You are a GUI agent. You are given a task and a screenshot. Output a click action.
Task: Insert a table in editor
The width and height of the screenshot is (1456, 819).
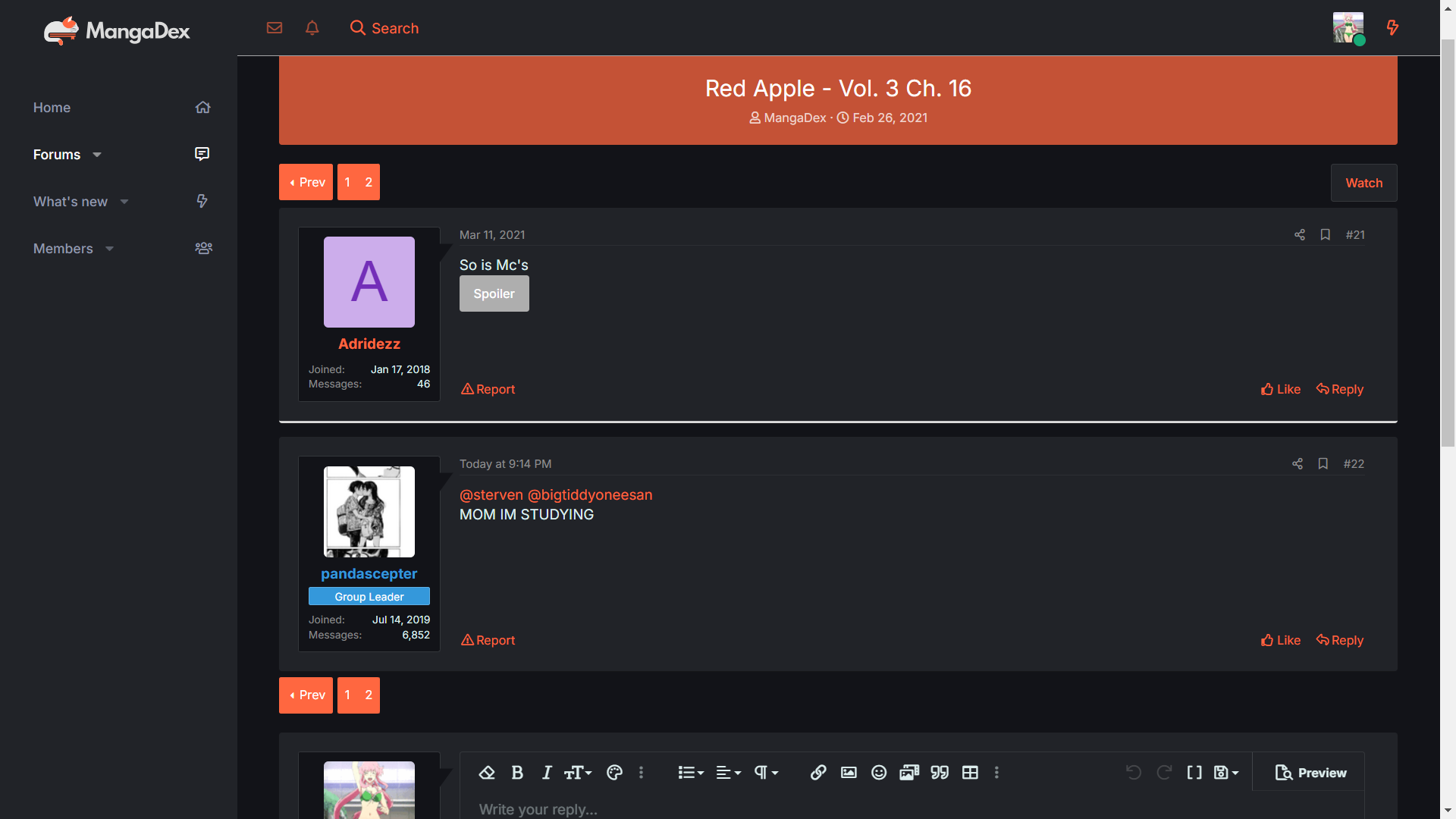tap(970, 773)
